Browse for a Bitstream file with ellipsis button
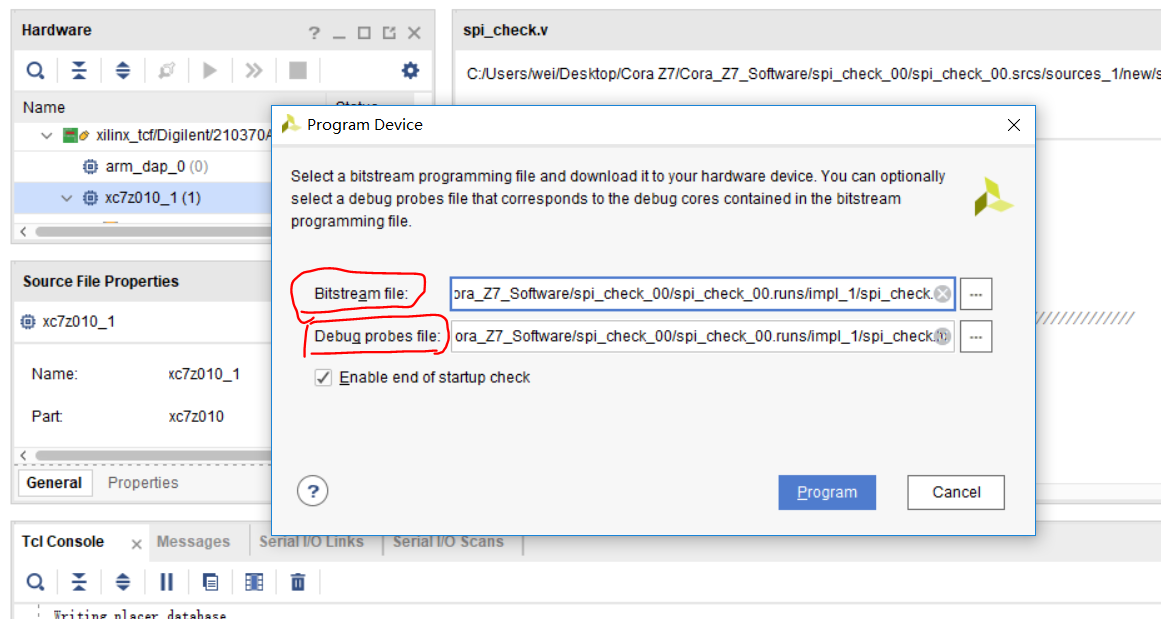Image resolution: width=1161 pixels, height=619 pixels. pyautogui.click(x=976, y=293)
